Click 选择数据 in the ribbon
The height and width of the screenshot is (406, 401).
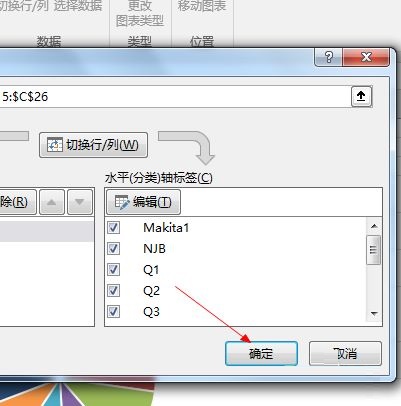[78, 6]
